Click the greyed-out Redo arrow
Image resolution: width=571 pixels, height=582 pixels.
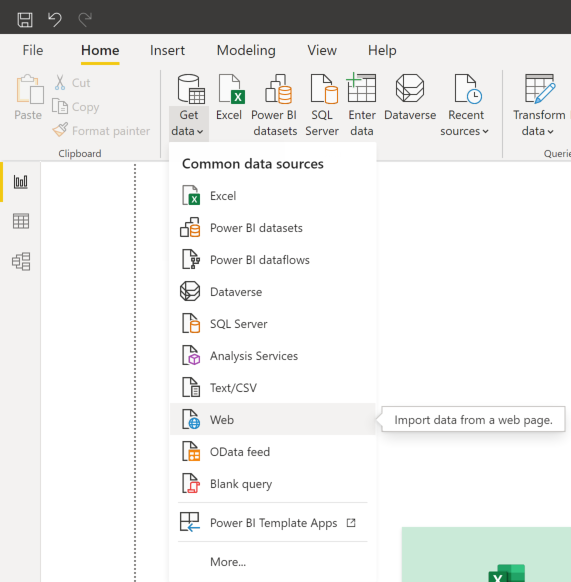click(x=85, y=19)
